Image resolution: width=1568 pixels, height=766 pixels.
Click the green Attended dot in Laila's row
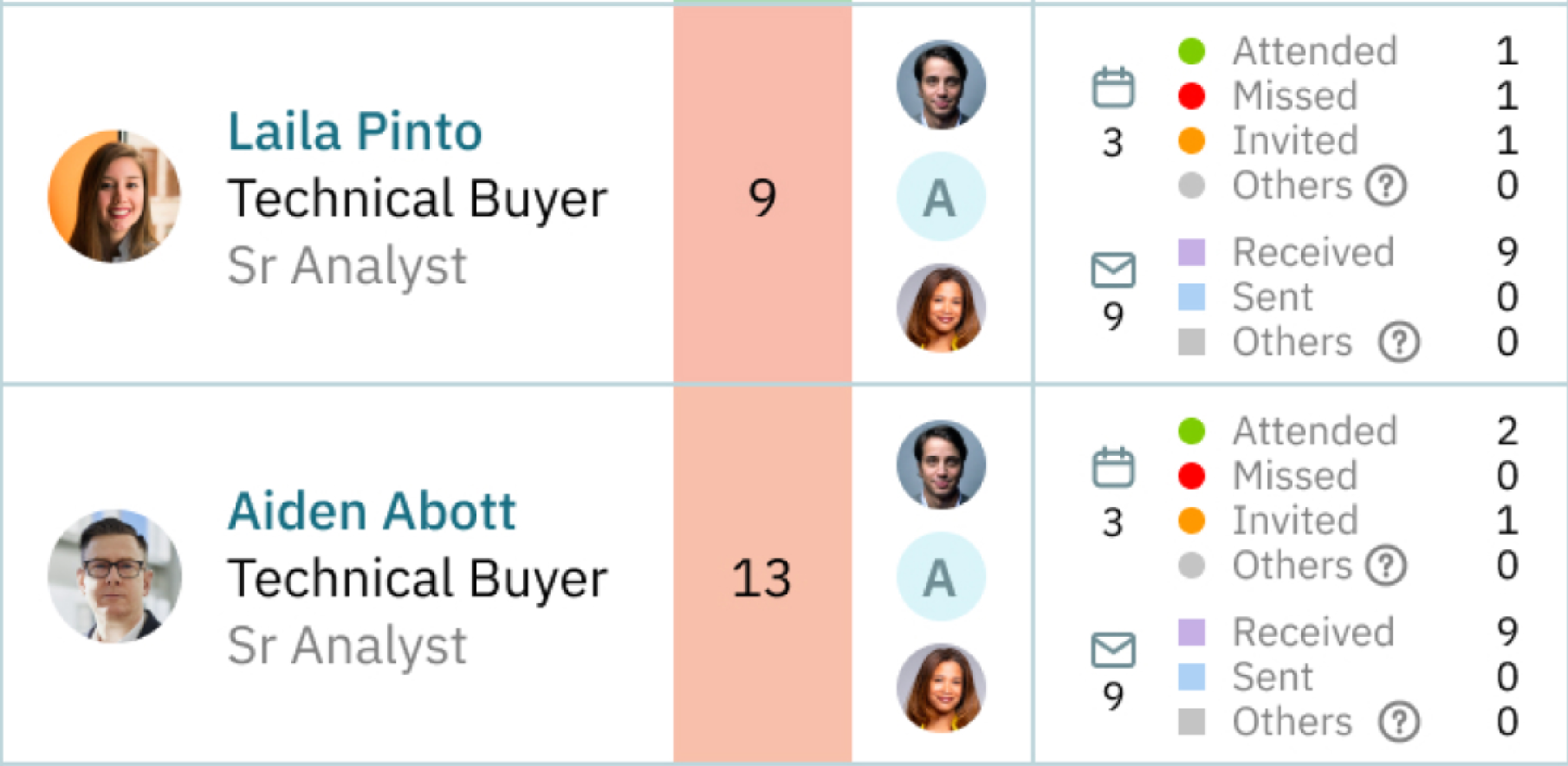pyautogui.click(x=1192, y=51)
